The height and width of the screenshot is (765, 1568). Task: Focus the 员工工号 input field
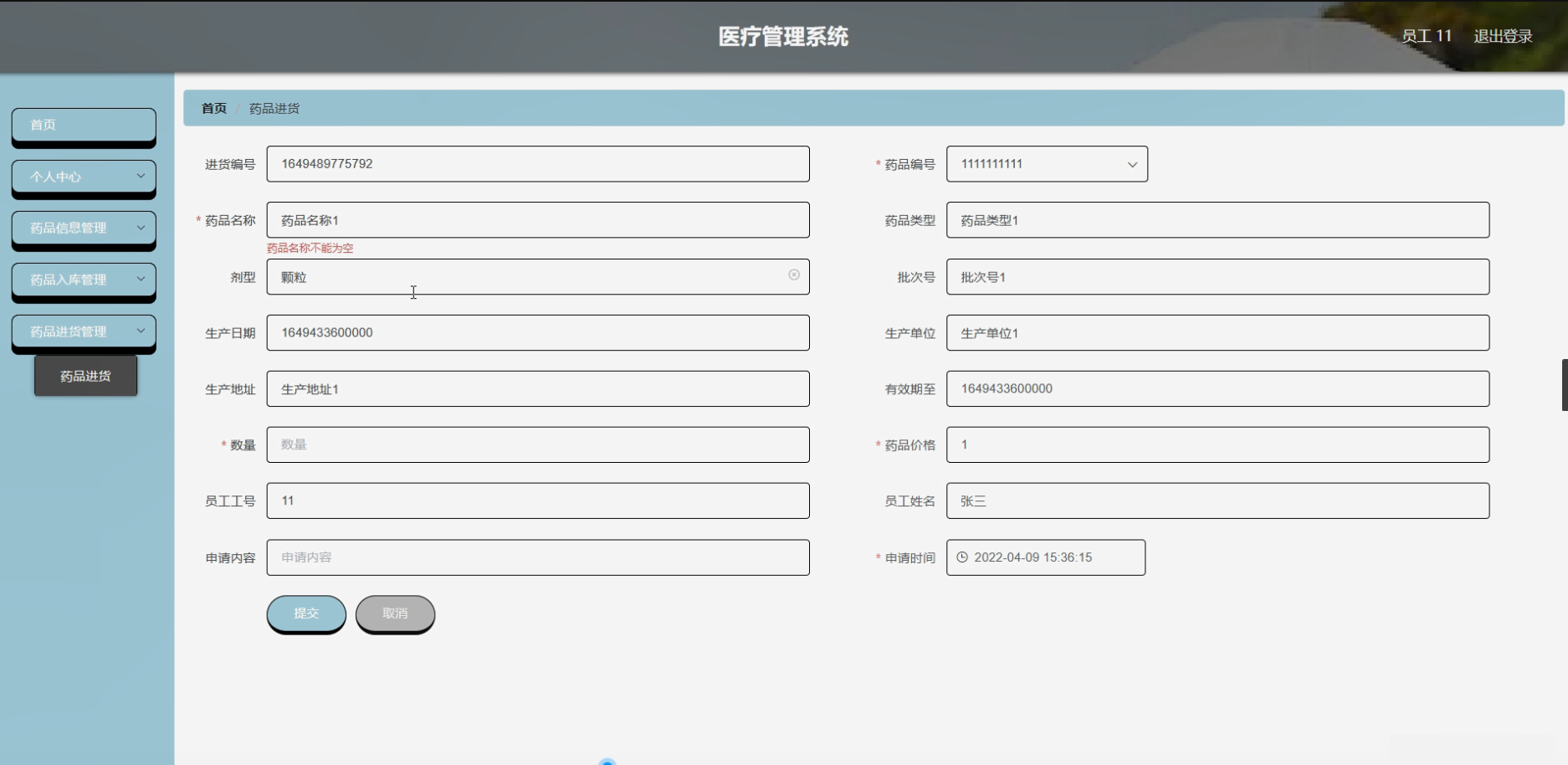tap(538, 501)
